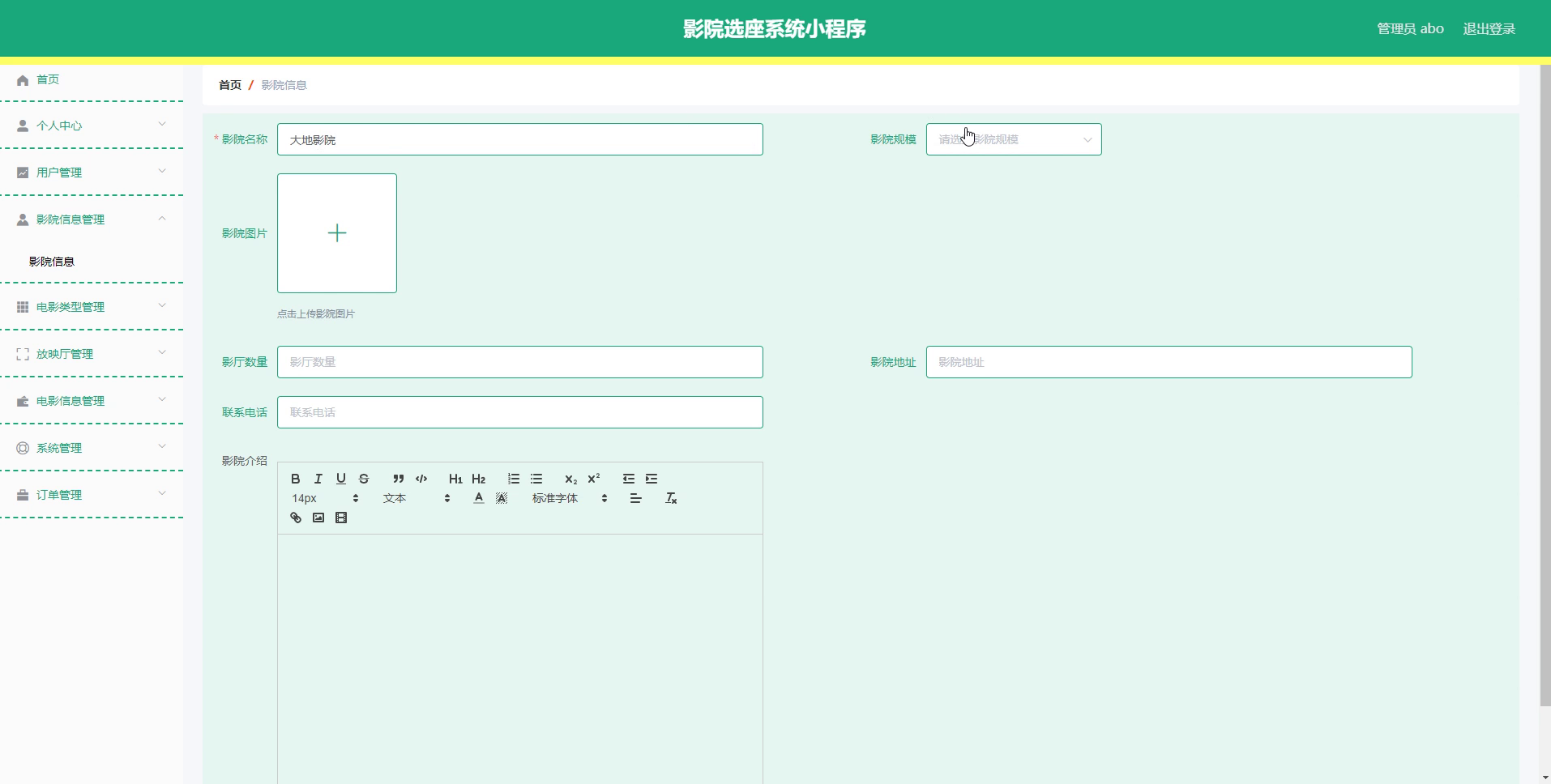
Task: Focus the 影院名称 input field
Action: [x=520, y=139]
